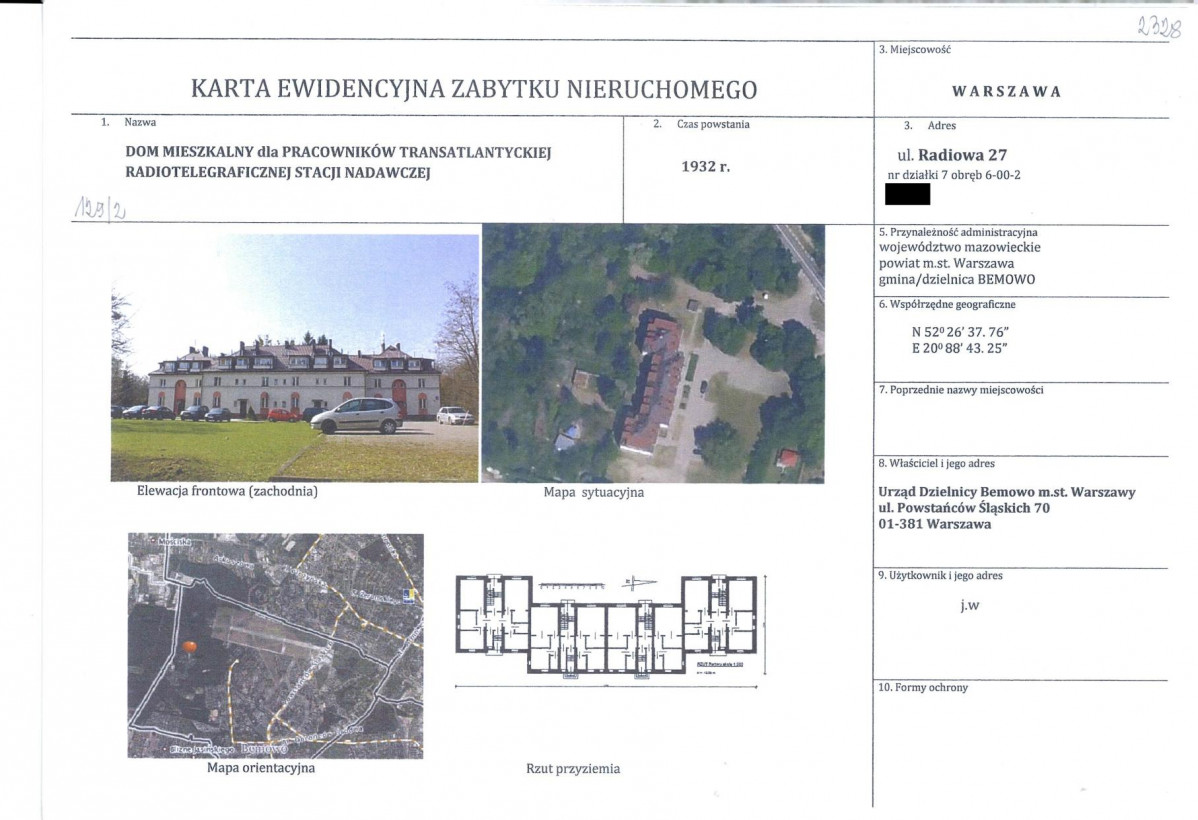Open the situational aerial map image
The width and height of the screenshot is (1198, 820).
(x=653, y=353)
